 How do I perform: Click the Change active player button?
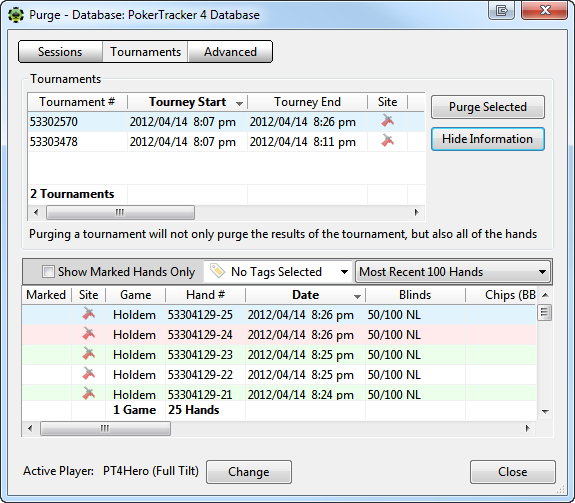coord(249,472)
